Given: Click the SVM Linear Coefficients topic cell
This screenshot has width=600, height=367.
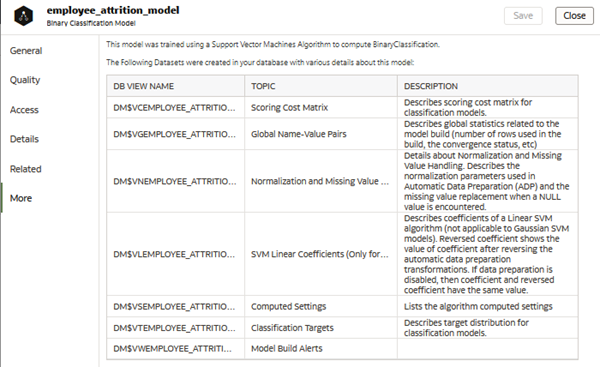Looking at the screenshot, I should pos(321,254).
